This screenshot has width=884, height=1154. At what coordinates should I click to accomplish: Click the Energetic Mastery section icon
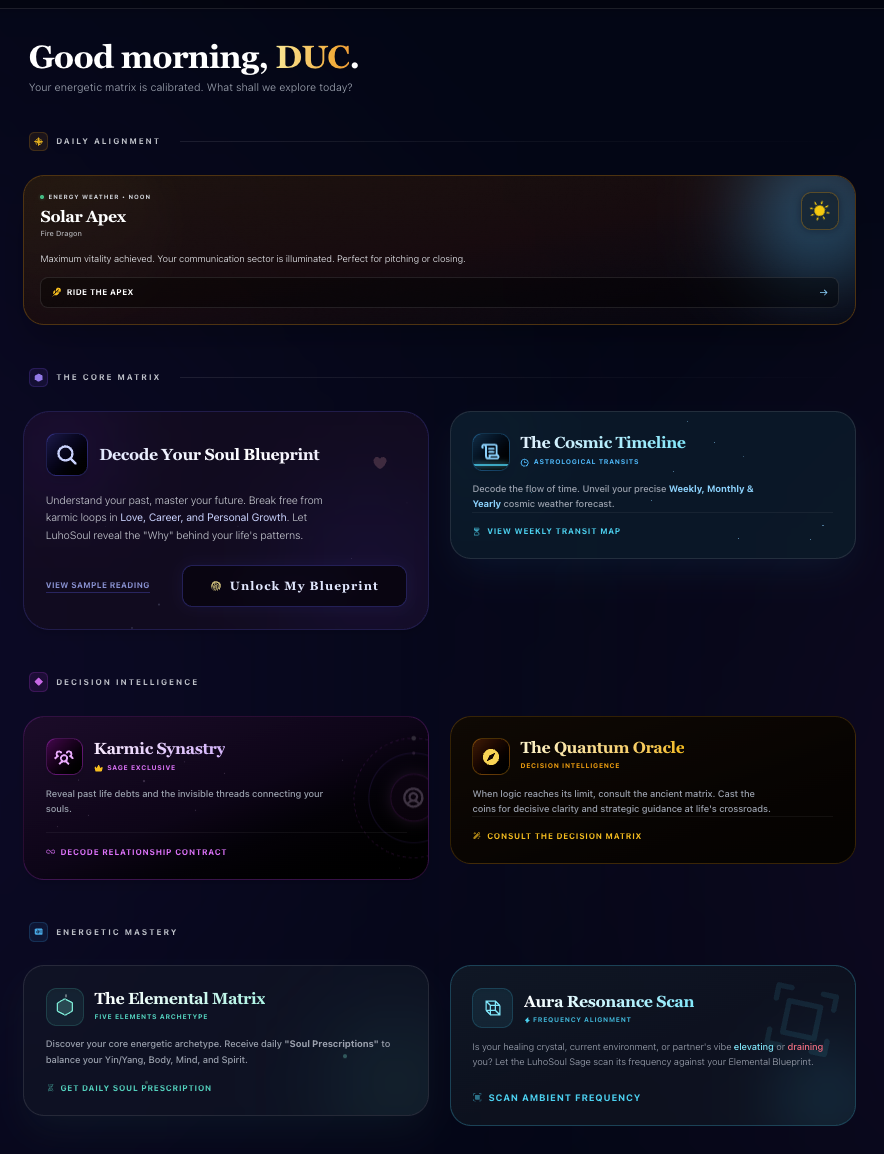pos(38,932)
